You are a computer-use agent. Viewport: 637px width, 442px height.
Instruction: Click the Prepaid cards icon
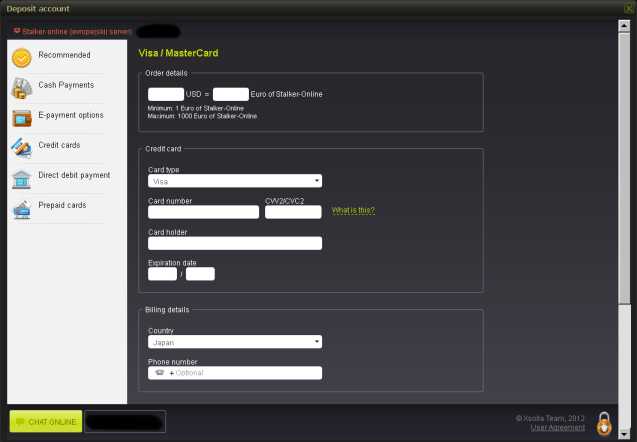(x=22, y=210)
